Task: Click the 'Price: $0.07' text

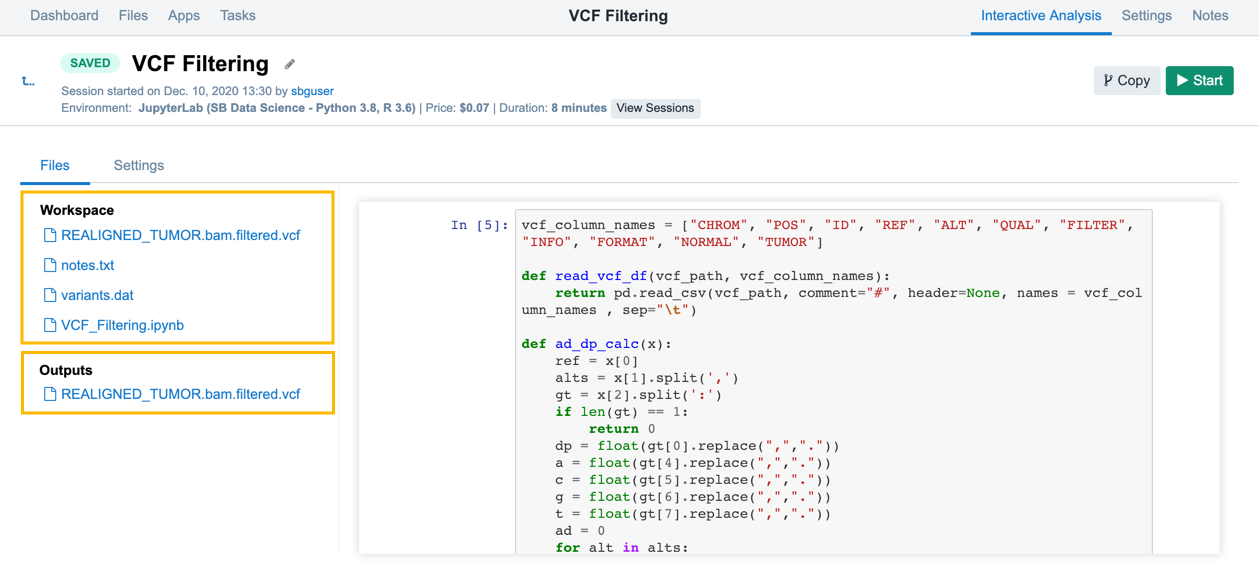Action: coord(457,108)
